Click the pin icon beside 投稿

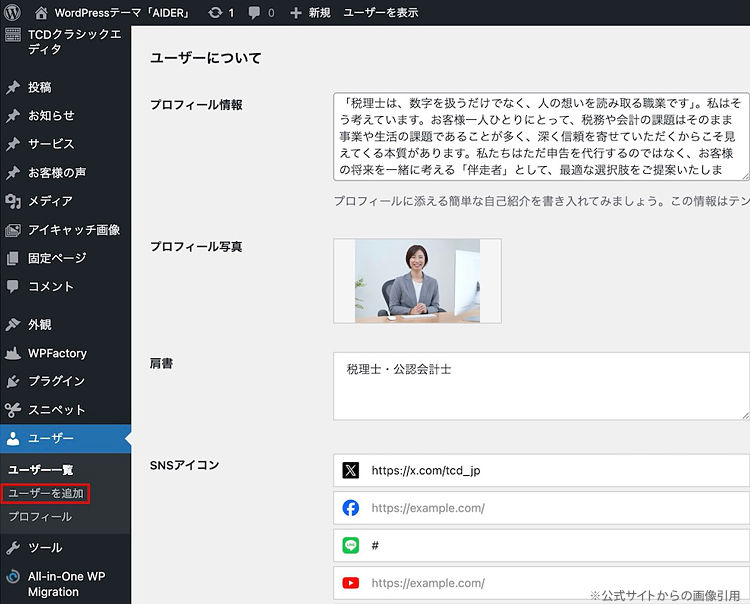pos(13,88)
